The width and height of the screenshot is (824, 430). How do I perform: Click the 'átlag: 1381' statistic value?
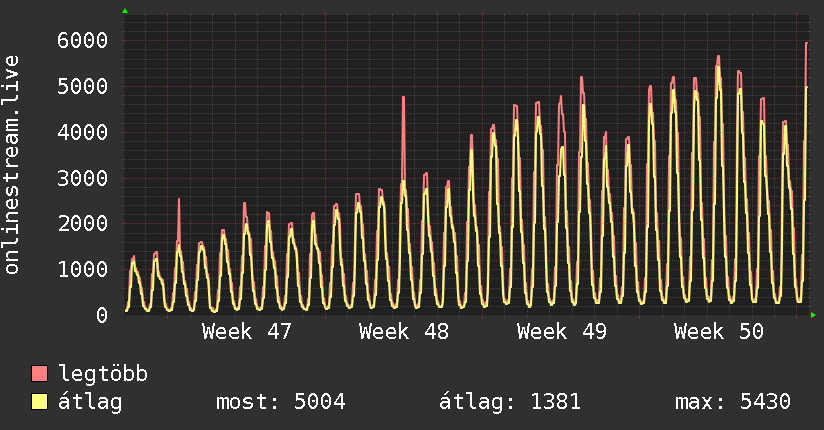click(510, 402)
